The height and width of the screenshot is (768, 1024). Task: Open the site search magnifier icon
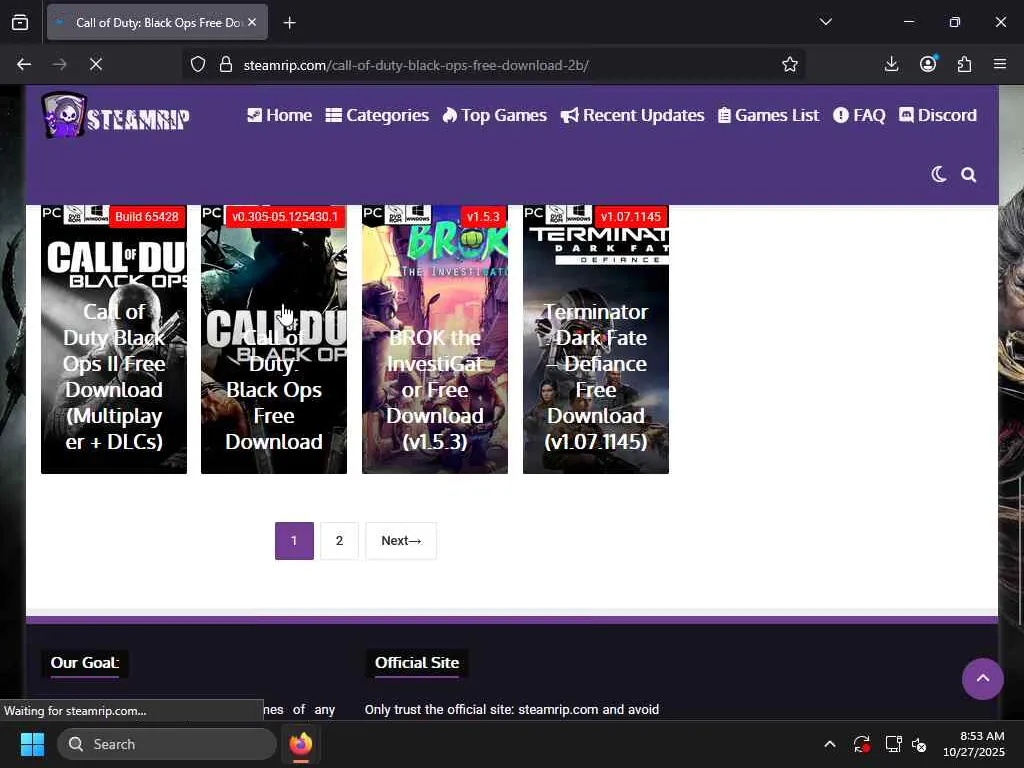(968, 174)
